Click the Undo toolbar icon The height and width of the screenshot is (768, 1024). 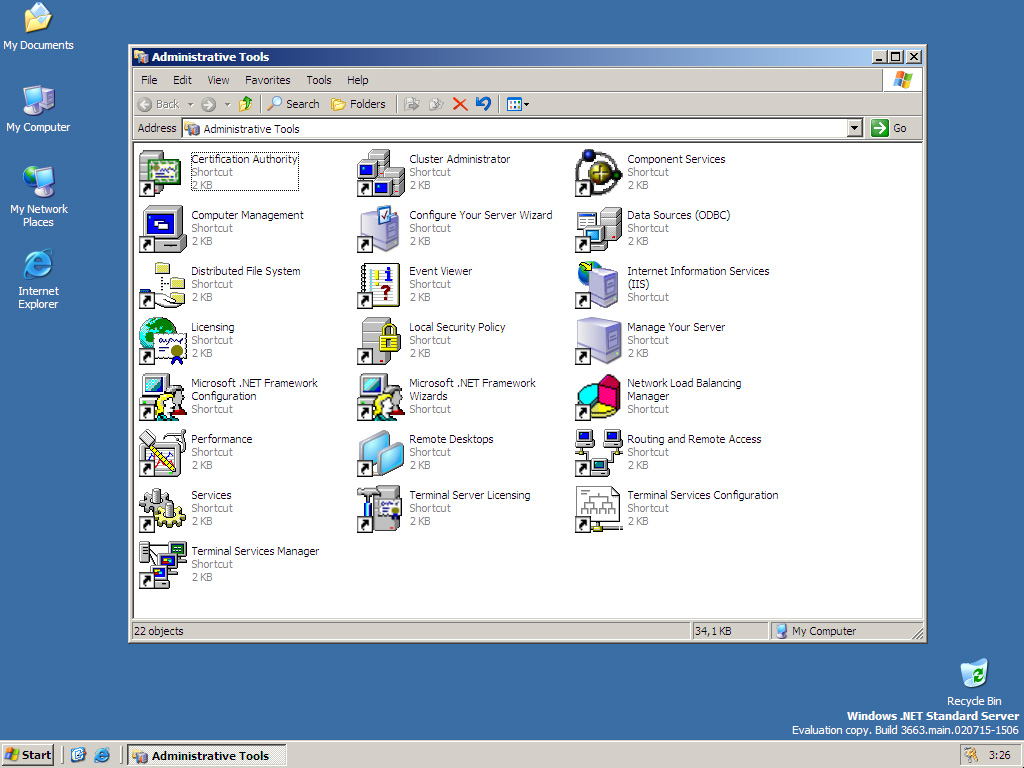tap(484, 104)
